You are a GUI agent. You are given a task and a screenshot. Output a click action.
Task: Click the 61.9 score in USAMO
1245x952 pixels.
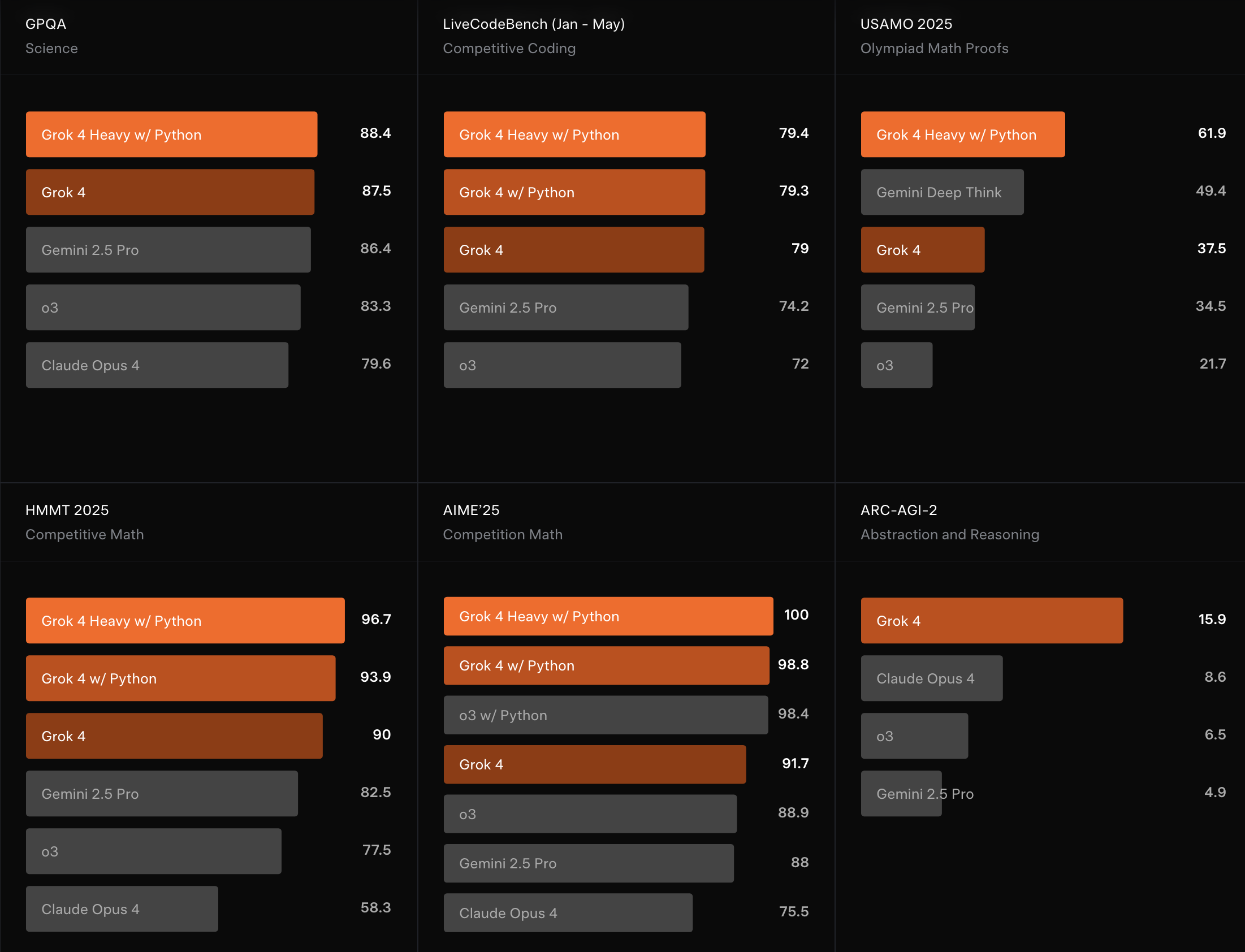[x=1211, y=133]
